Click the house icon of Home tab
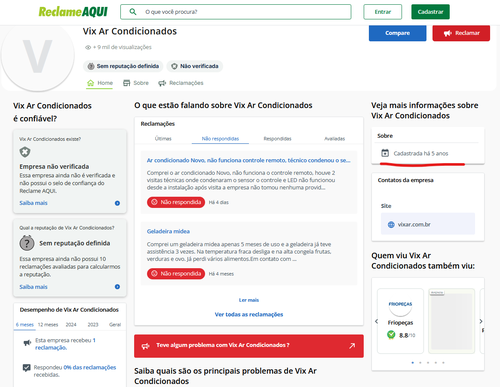Image resolution: width=500 pixels, height=387 pixels. tap(90, 83)
